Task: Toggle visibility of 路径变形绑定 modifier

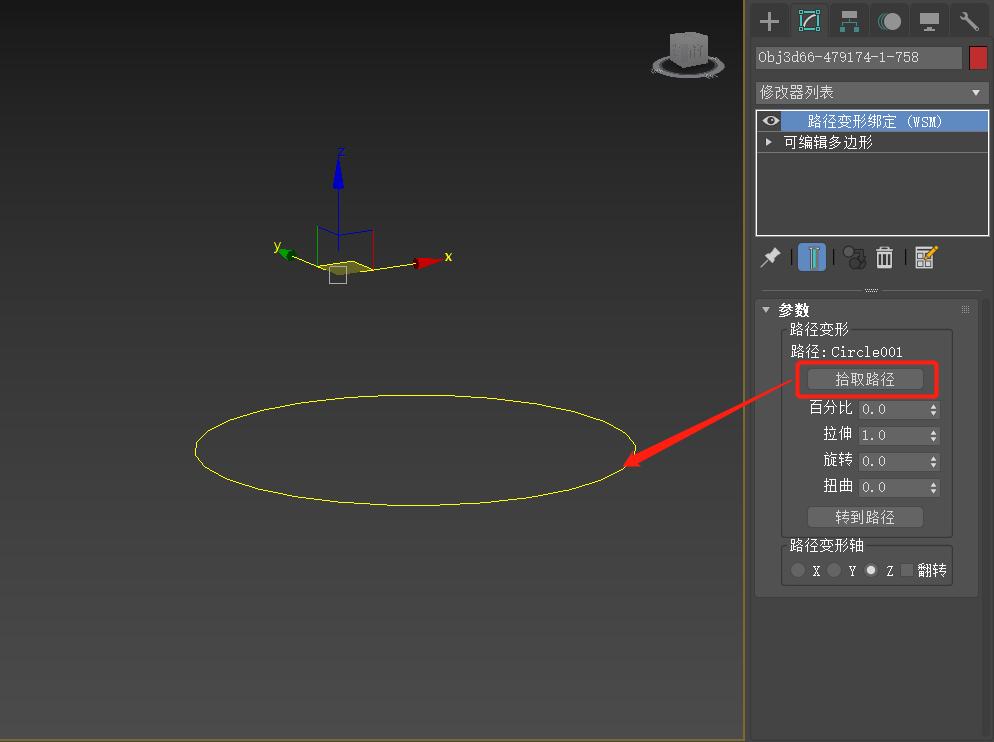Action: coord(770,120)
